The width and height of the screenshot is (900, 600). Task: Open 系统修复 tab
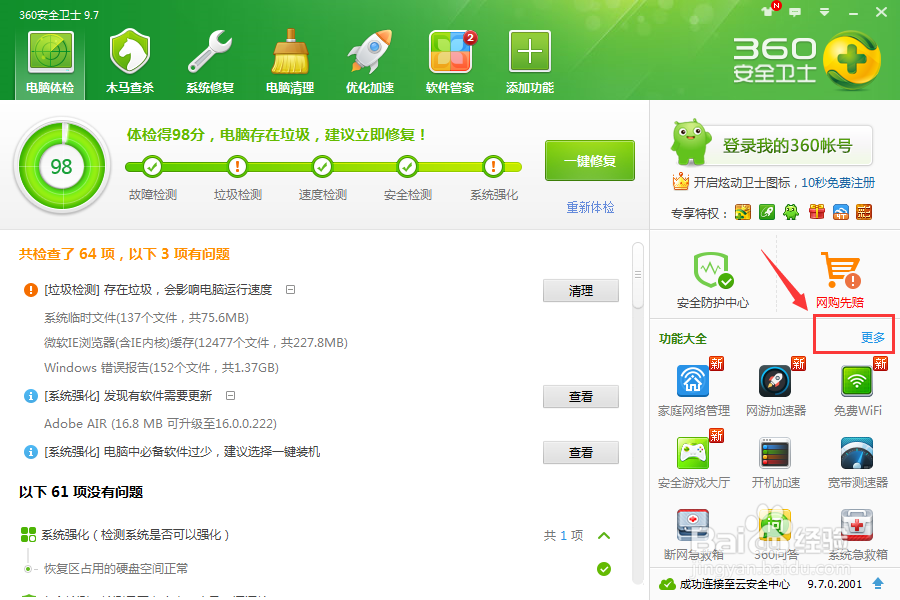point(210,63)
